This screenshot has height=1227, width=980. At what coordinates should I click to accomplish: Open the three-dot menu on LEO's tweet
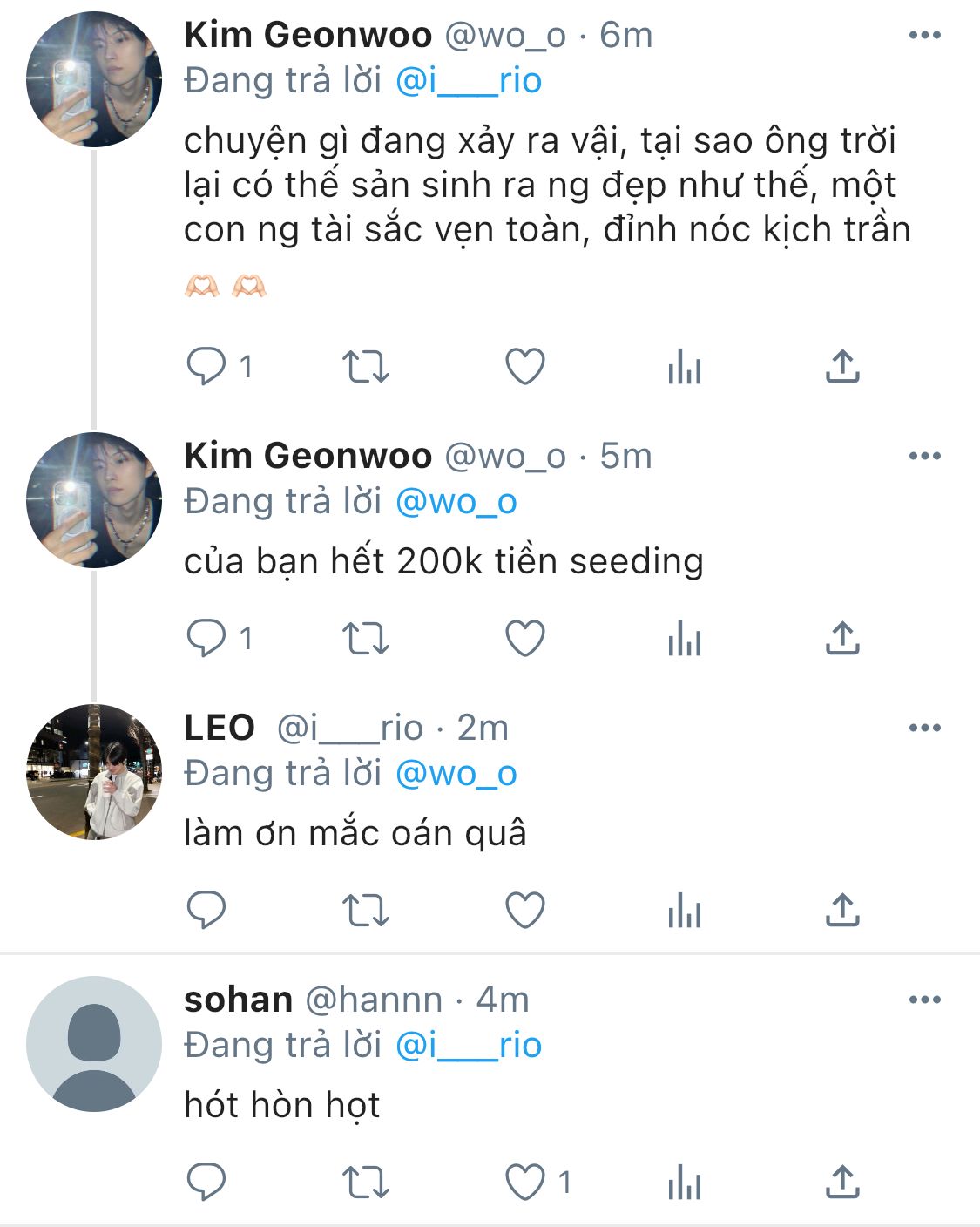click(924, 728)
